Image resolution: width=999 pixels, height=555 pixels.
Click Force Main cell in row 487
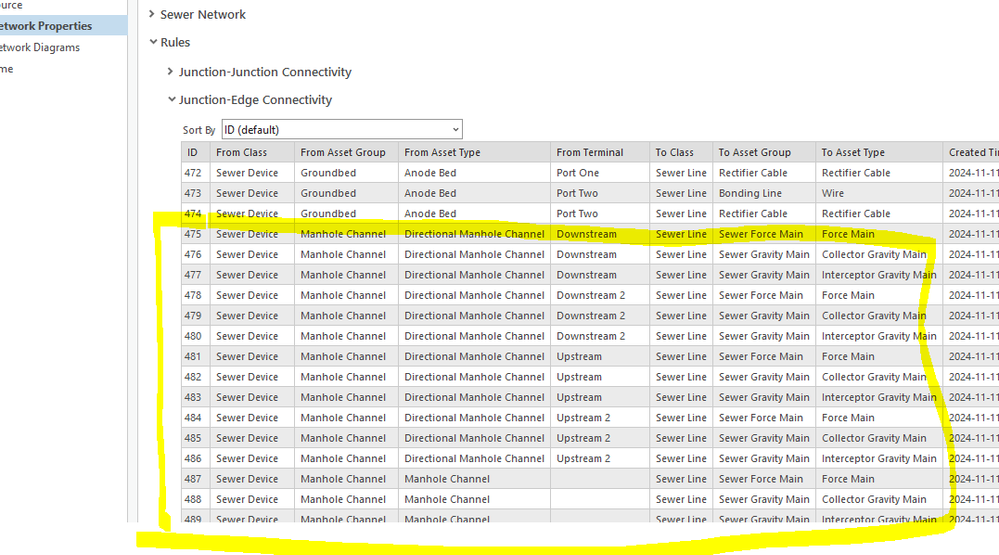click(879, 479)
